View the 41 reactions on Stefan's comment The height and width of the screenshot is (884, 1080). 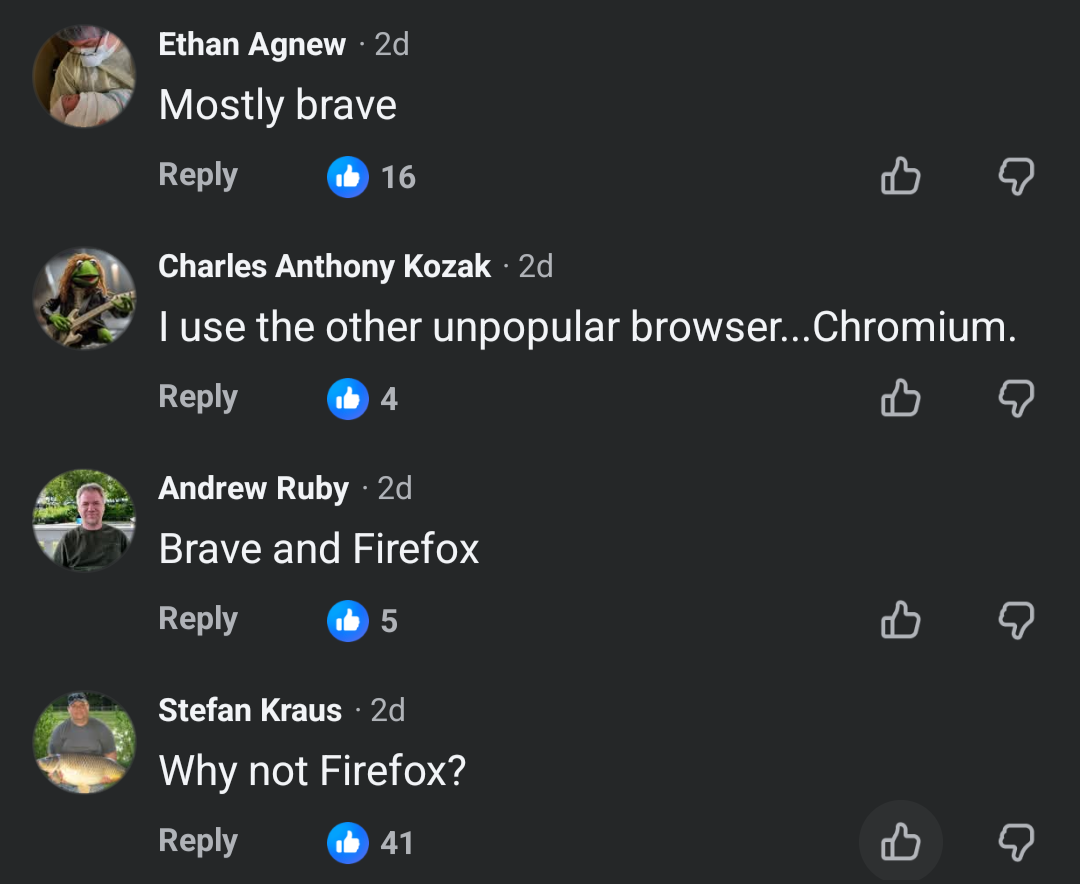tap(371, 842)
